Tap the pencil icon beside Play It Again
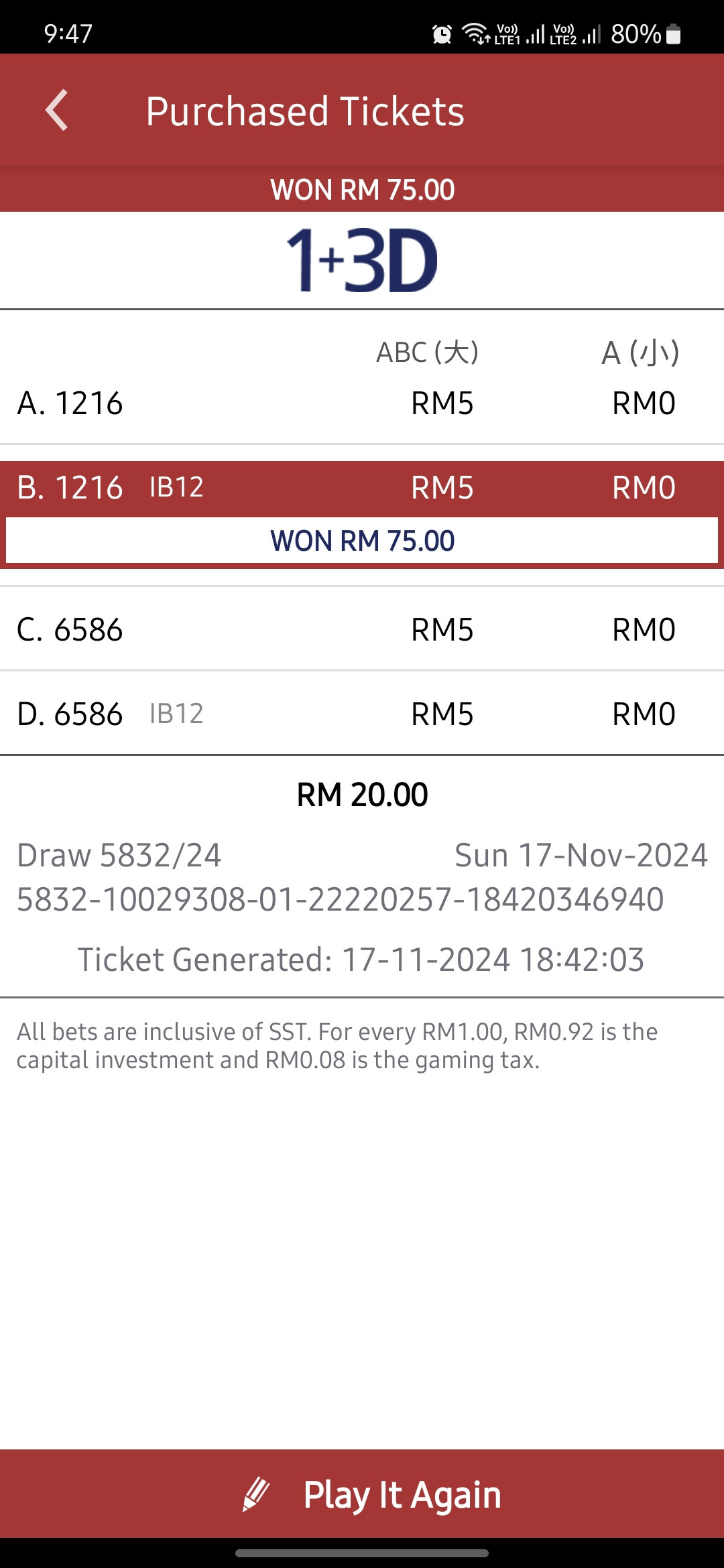This screenshot has width=724, height=1568. tap(255, 1494)
